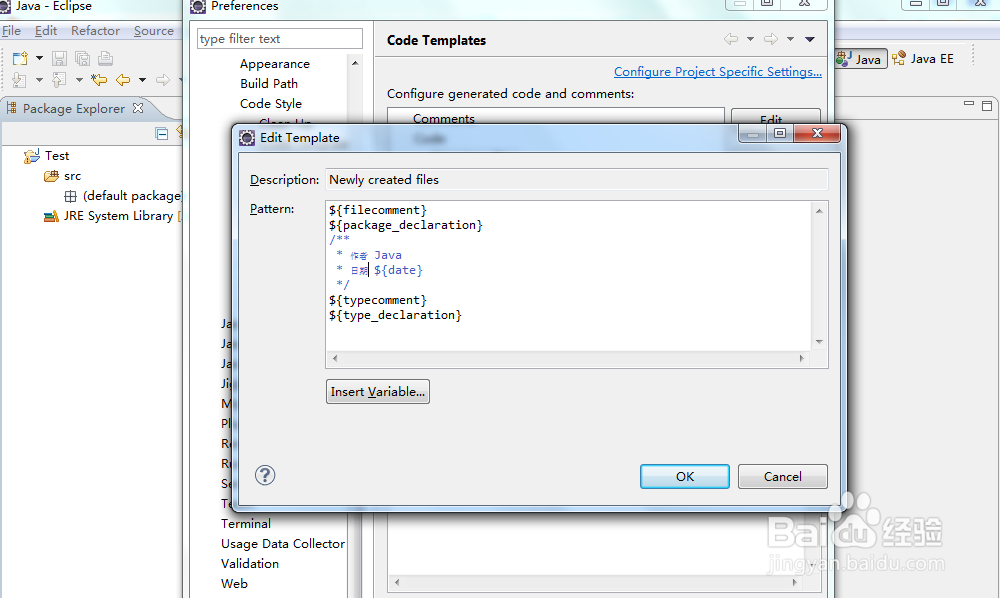
Task: Select Build Path in Preferences tree
Action: [x=269, y=84]
